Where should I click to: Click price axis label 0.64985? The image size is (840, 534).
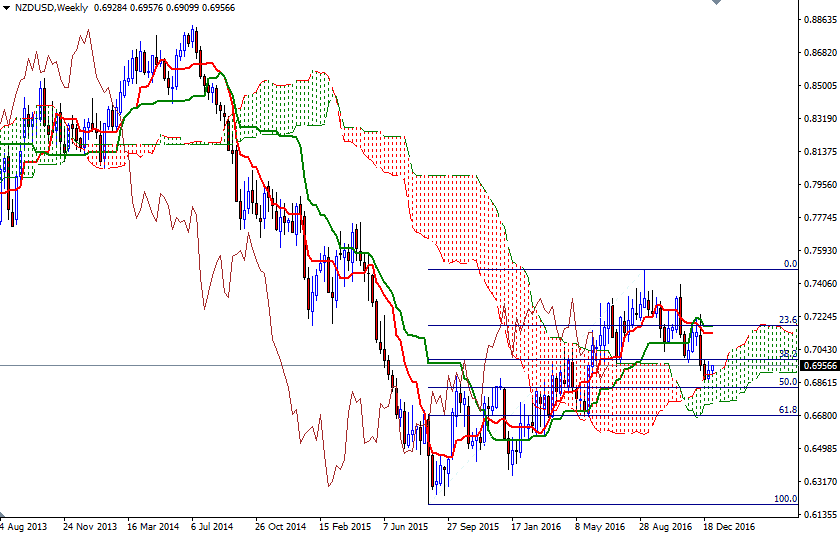(x=820, y=449)
